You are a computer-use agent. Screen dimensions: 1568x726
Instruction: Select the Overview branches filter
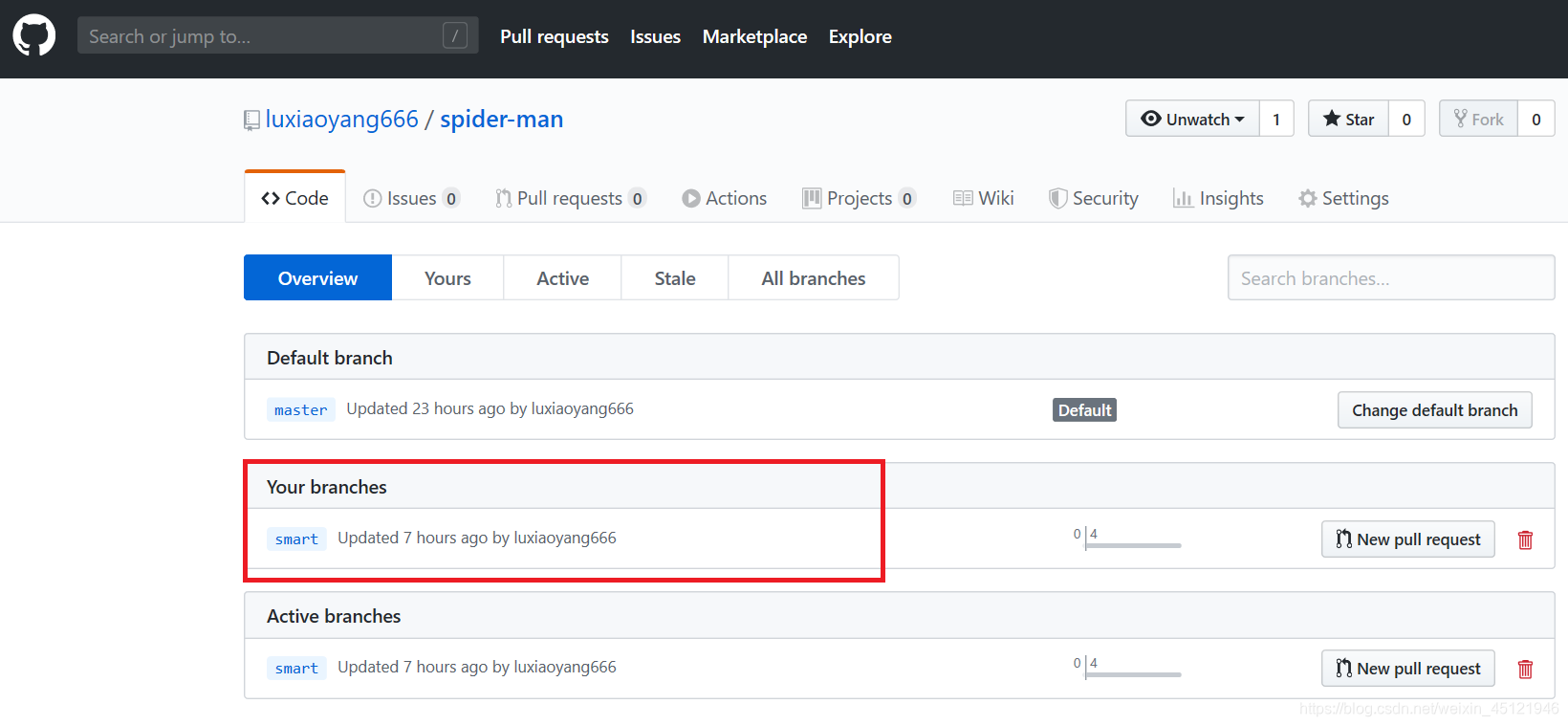point(317,277)
